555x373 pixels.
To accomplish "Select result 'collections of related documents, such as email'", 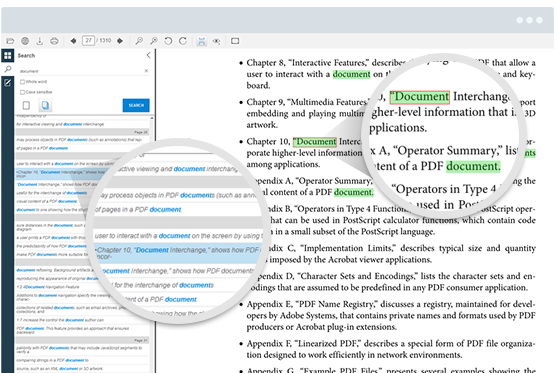I will pyautogui.click(x=71, y=309).
